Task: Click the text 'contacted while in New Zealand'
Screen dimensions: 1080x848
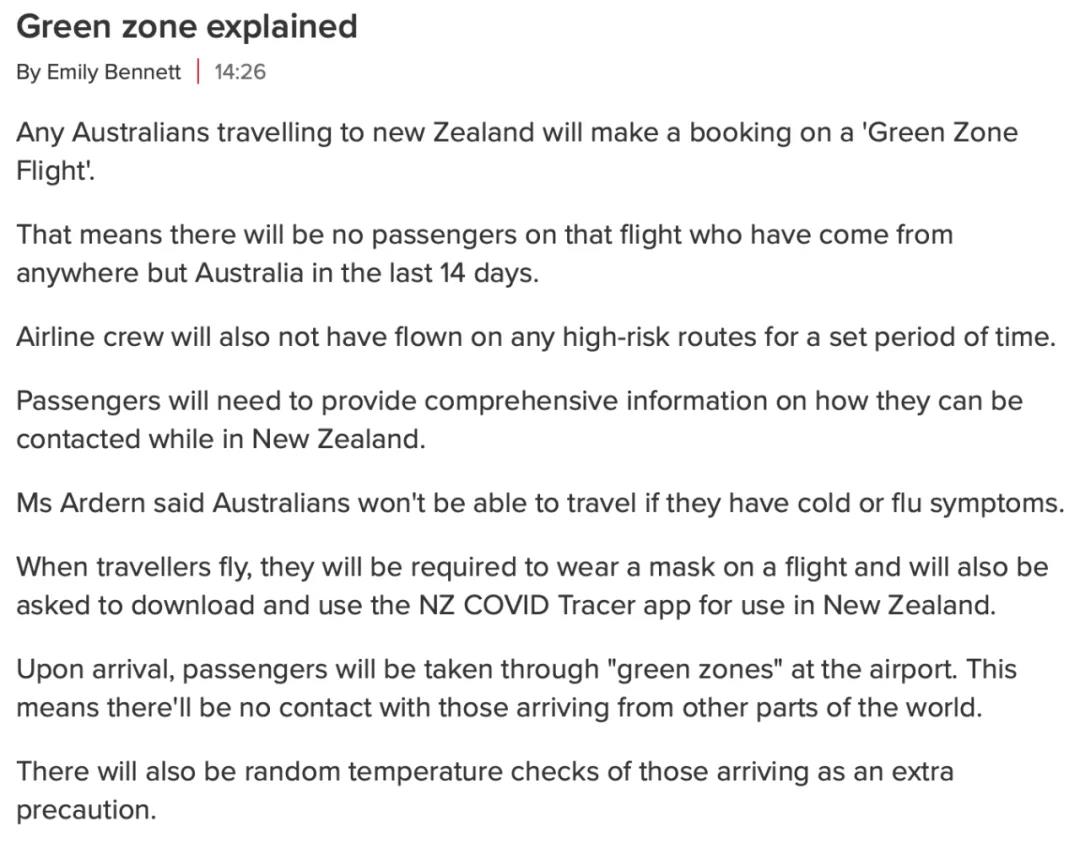Action: point(218,439)
